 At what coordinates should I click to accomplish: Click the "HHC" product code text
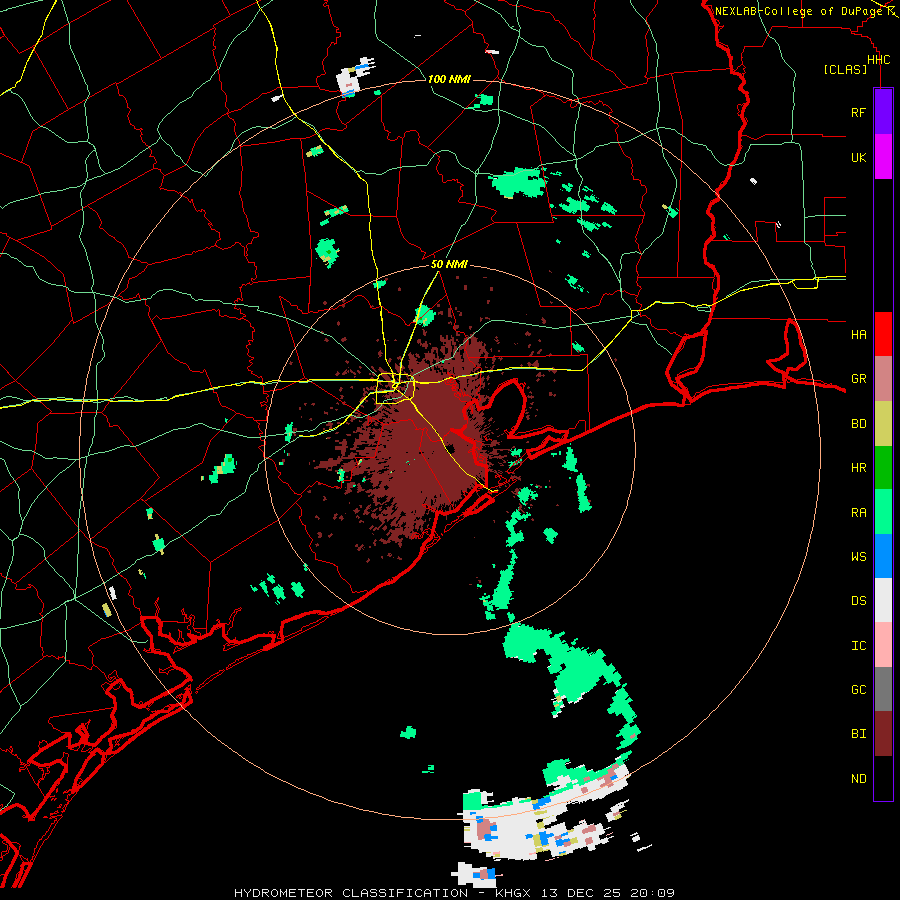tap(878, 60)
